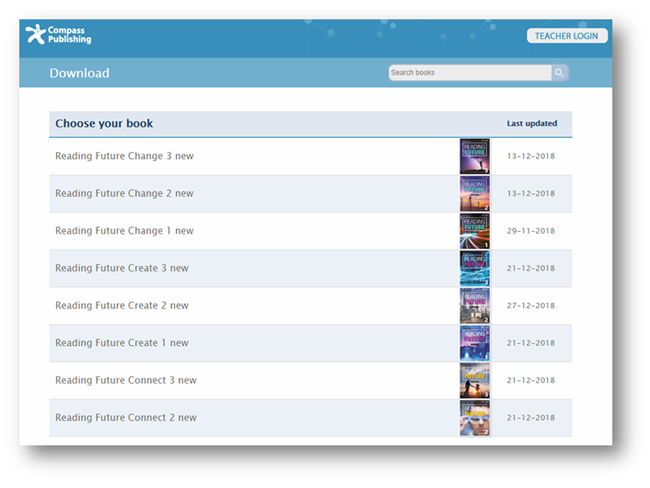Image resolution: width=650 pixels, height=488 pixels.
Task: Click date 21-12-2018 in Create 1 row
Action: pos(531,343)
